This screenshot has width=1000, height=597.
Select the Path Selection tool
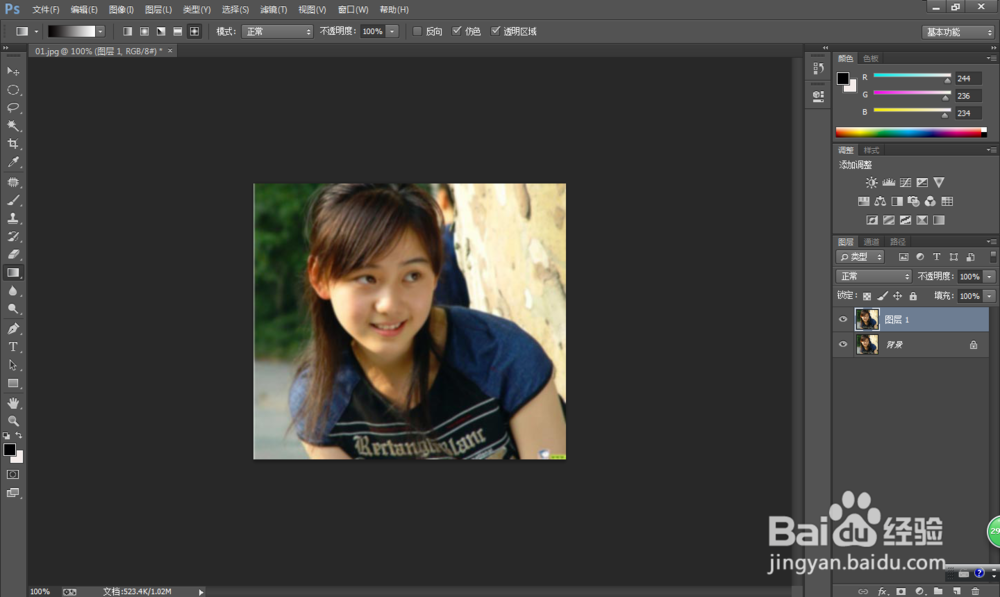[13, 365]
